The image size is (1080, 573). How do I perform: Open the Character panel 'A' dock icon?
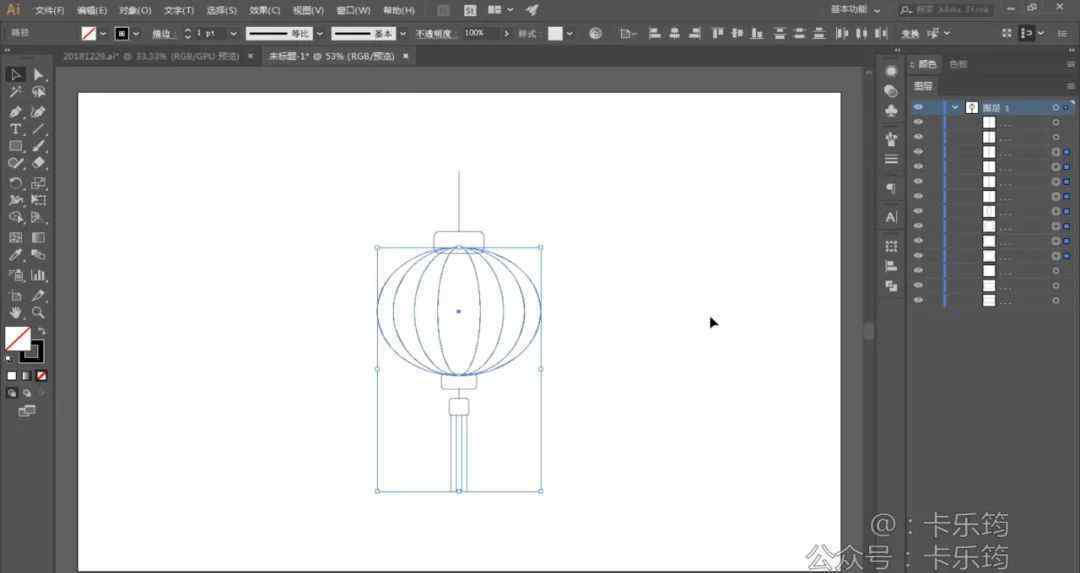click(x=891, y=218)
